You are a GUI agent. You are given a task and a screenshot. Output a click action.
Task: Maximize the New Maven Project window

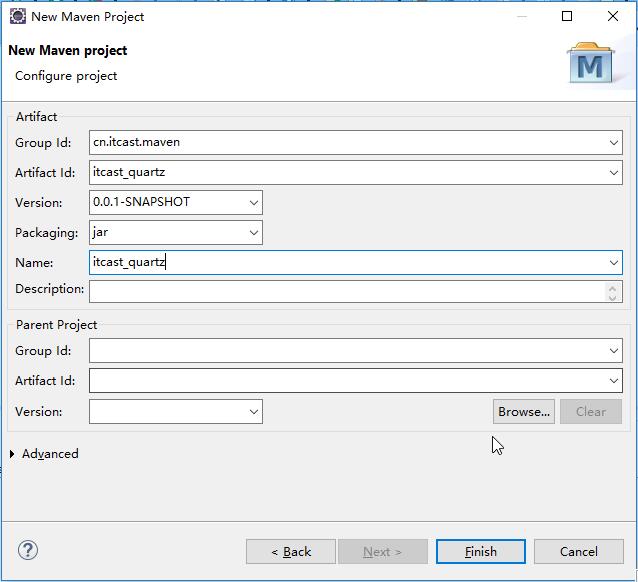(567, 16)
